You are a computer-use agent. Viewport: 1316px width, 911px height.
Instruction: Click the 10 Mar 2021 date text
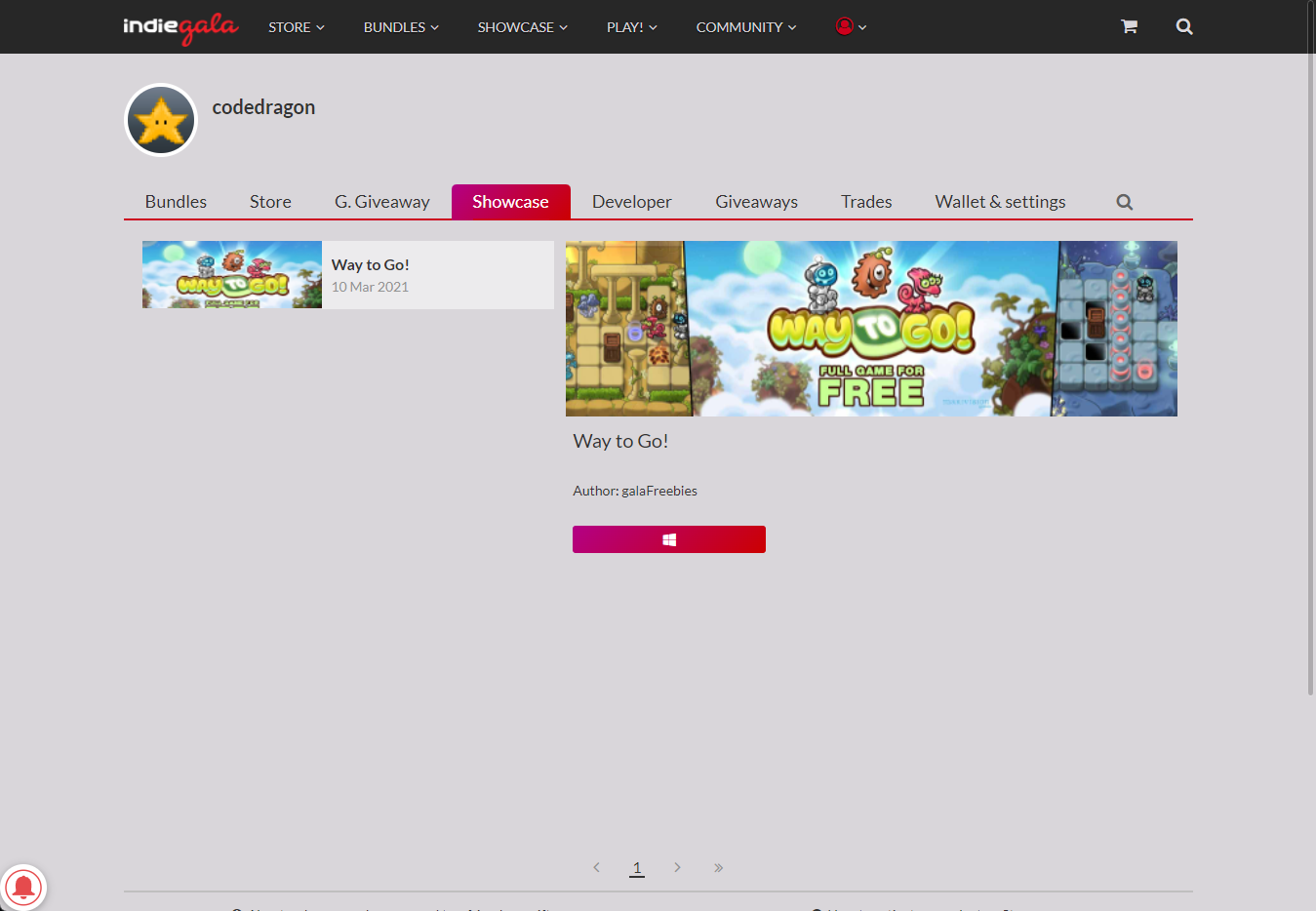tap(370, 287)
